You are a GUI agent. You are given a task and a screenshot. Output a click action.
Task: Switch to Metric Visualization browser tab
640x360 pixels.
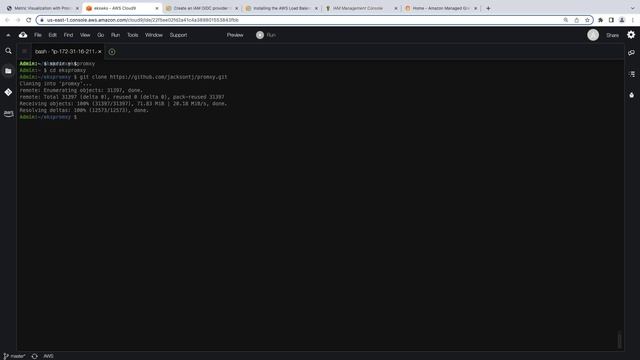coord(41,8)
